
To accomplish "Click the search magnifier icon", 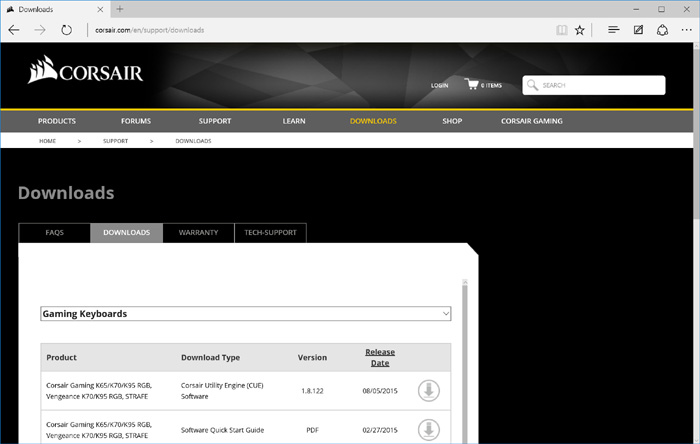I will tap(532, 85).
